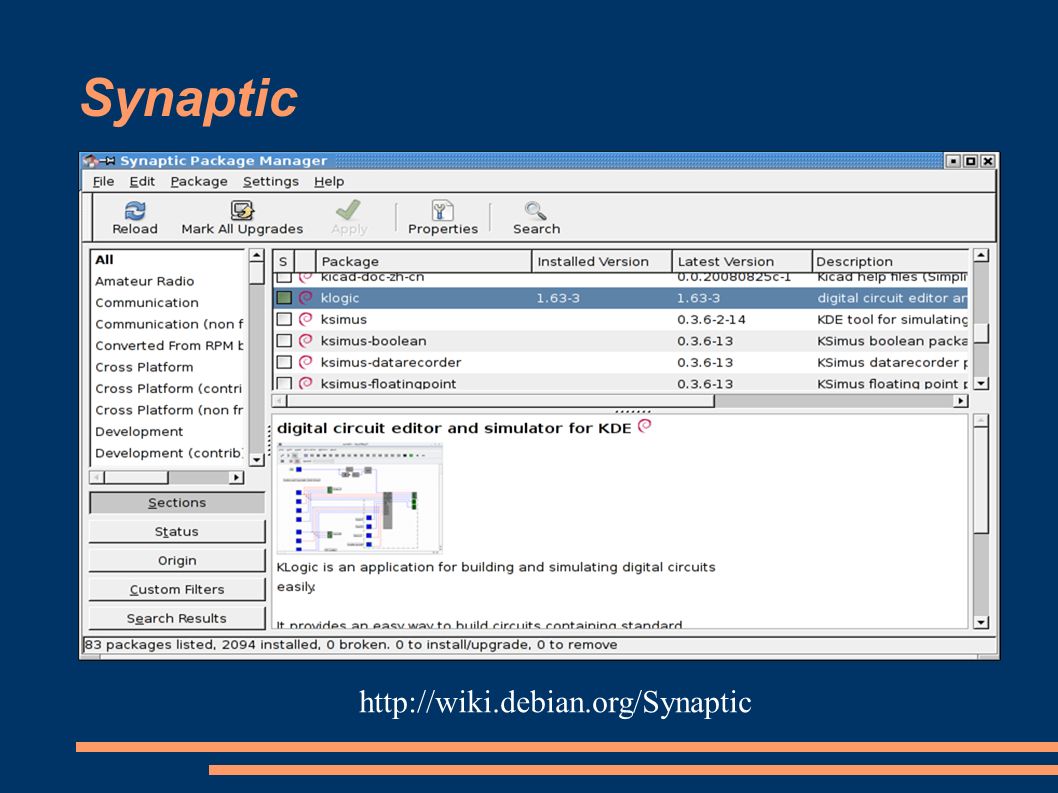Open the File menu
This screenshot has width=1058, height=793.
point(103,182)
